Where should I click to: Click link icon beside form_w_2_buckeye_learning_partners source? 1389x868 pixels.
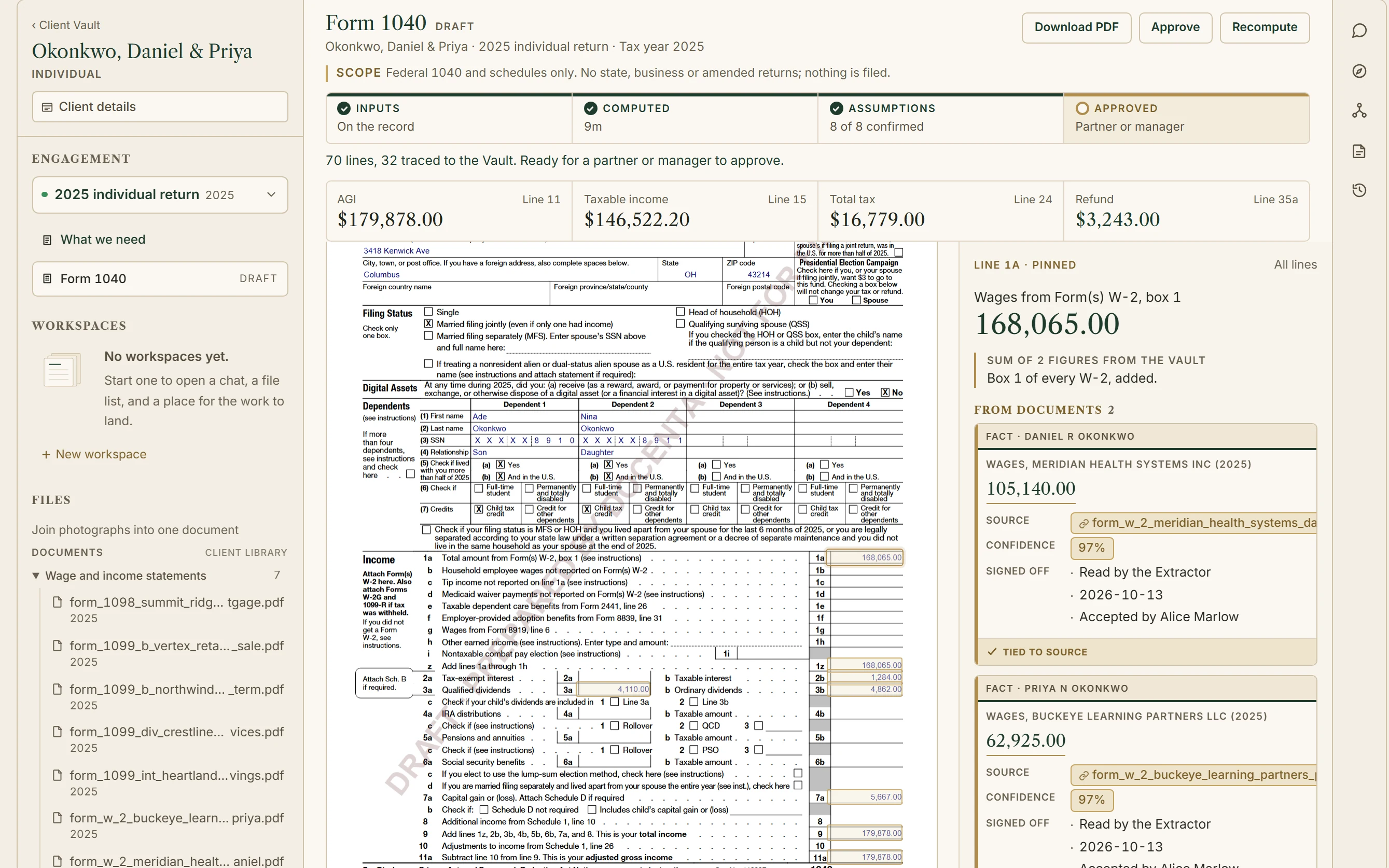1084,776
